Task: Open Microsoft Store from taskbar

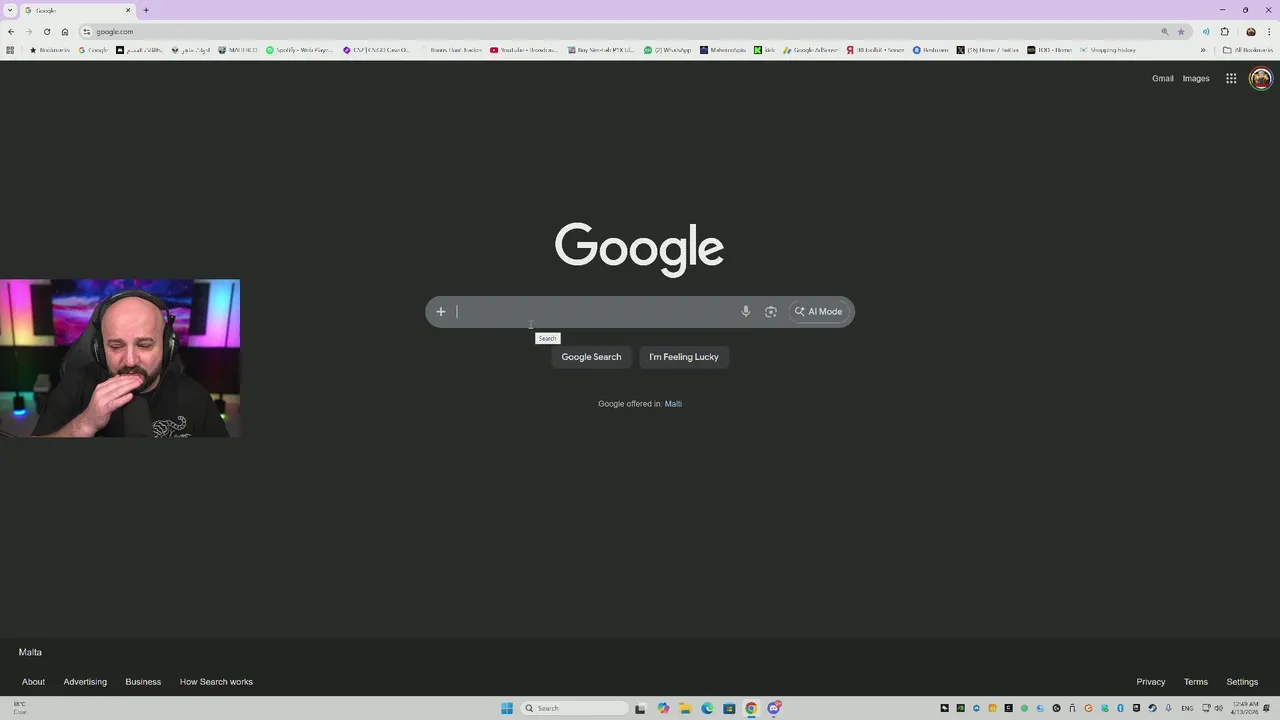Action: (x=729, y=708)
